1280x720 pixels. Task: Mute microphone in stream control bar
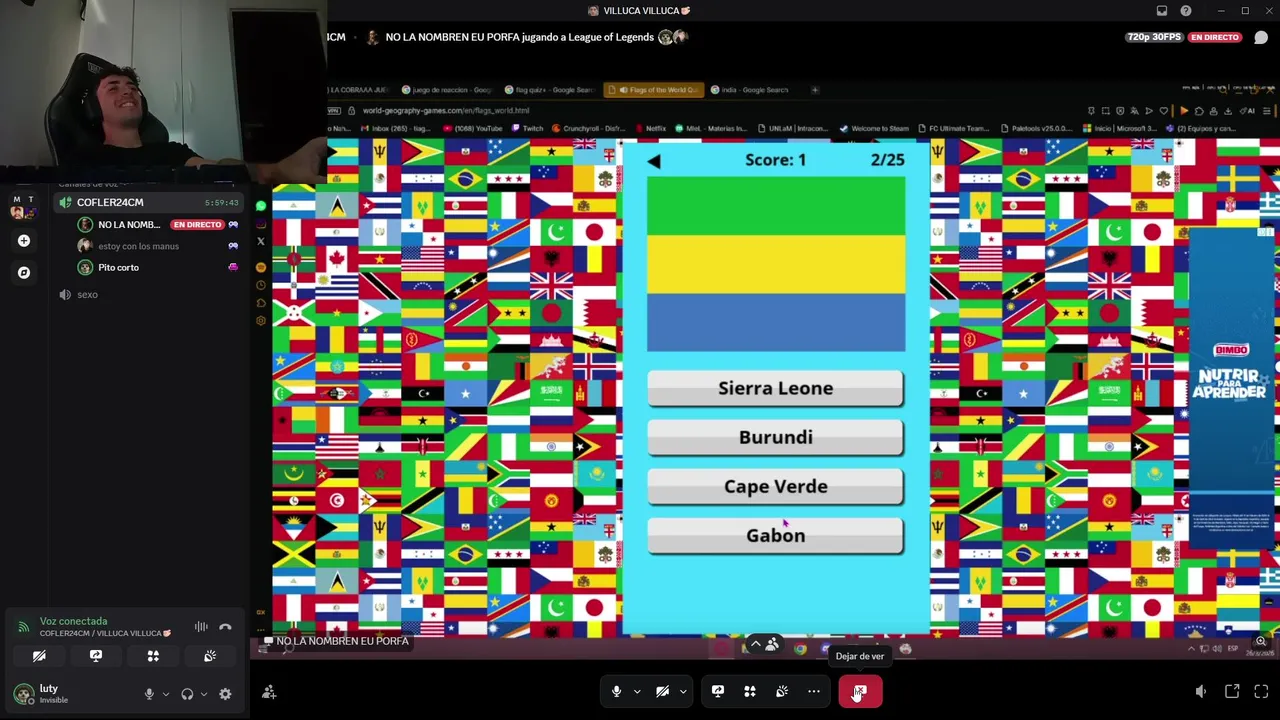coord(616,691)
